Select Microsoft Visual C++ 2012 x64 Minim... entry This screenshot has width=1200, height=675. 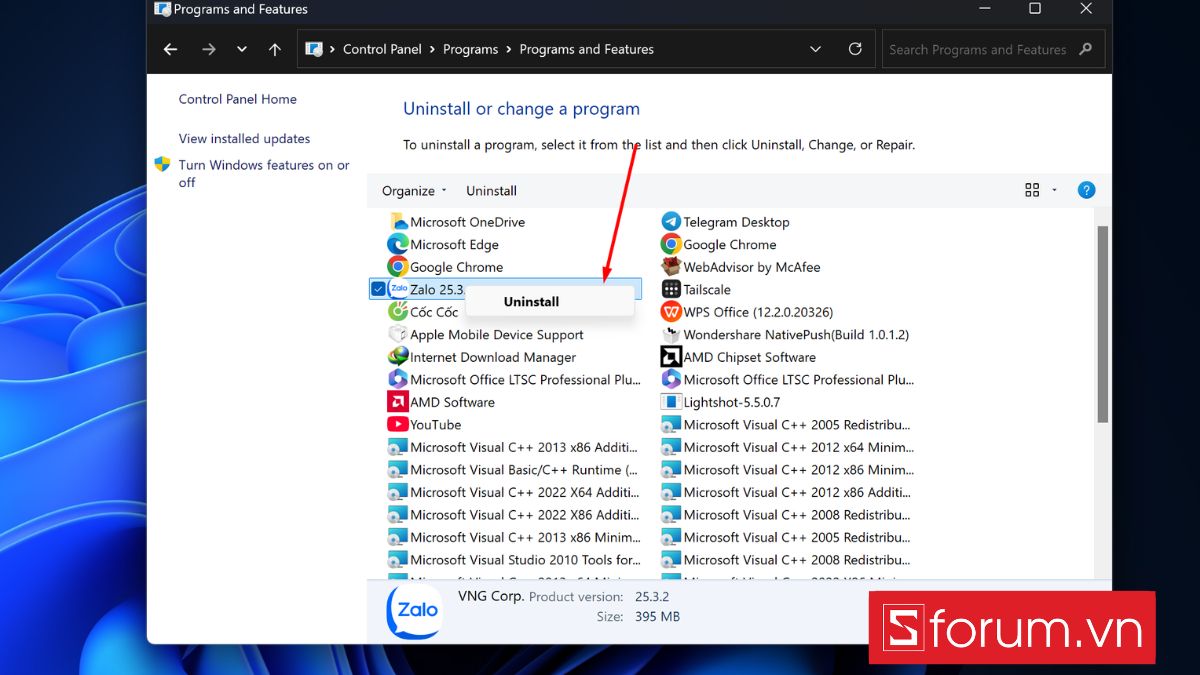point(788,447)
